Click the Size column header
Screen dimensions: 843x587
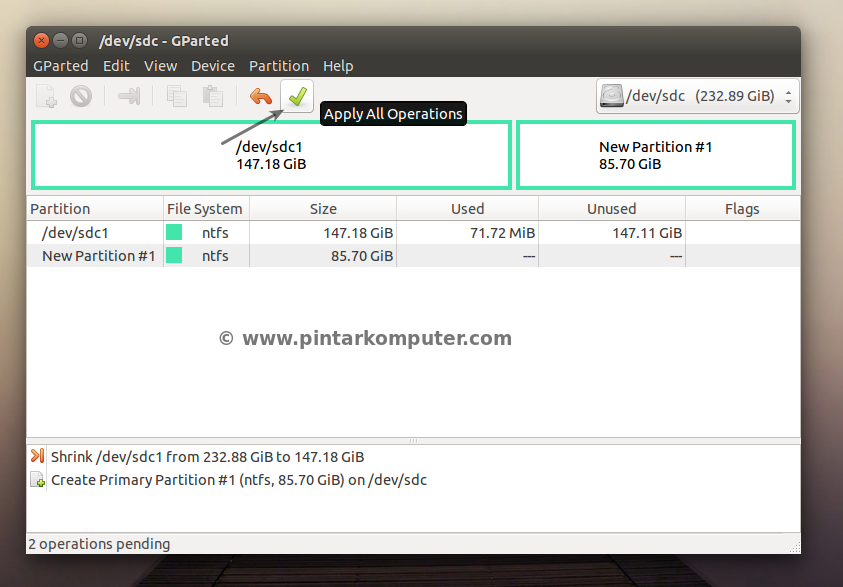(x=323, y=209)
